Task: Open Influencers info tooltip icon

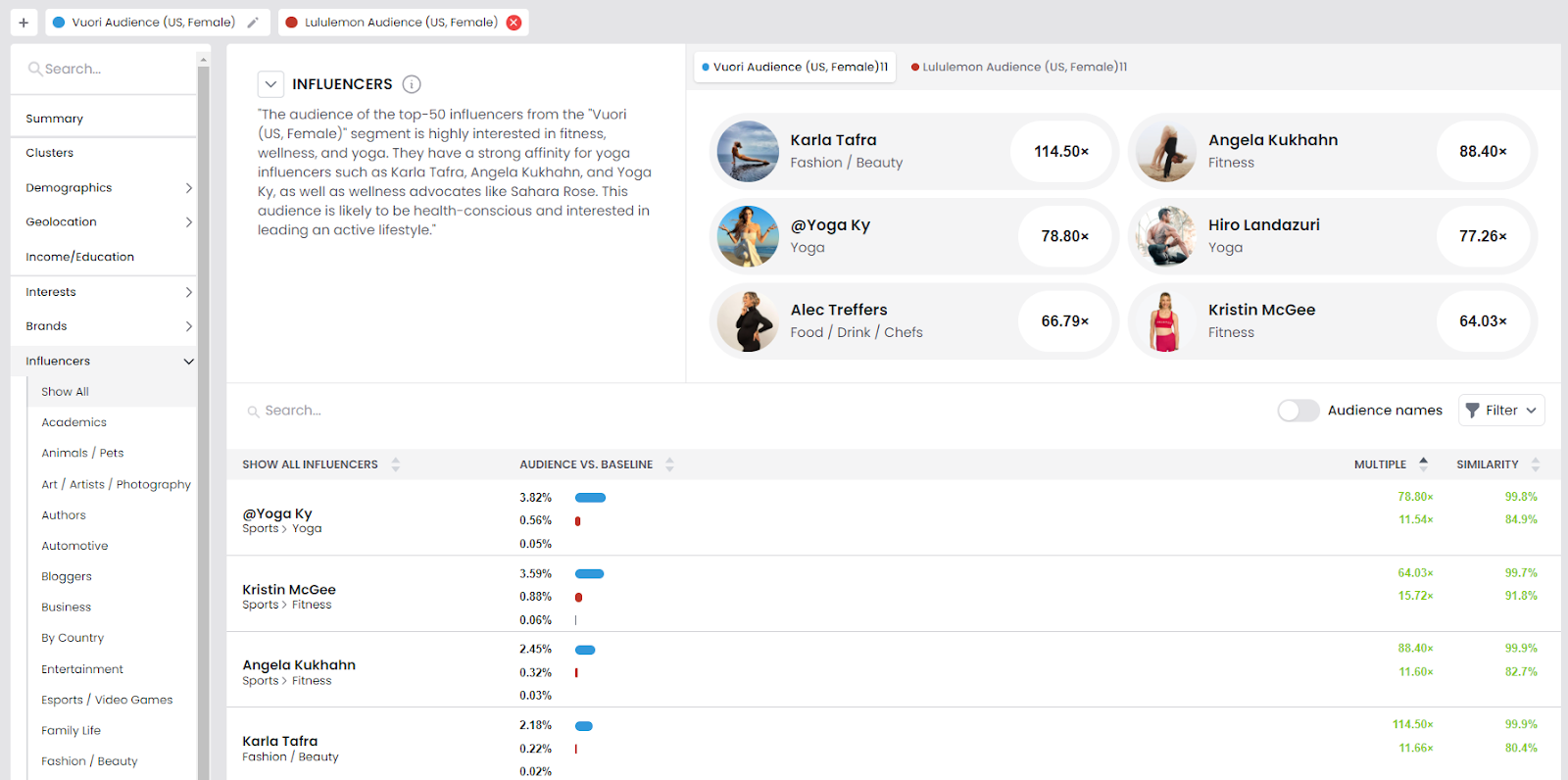Action: tap(412, 84)
